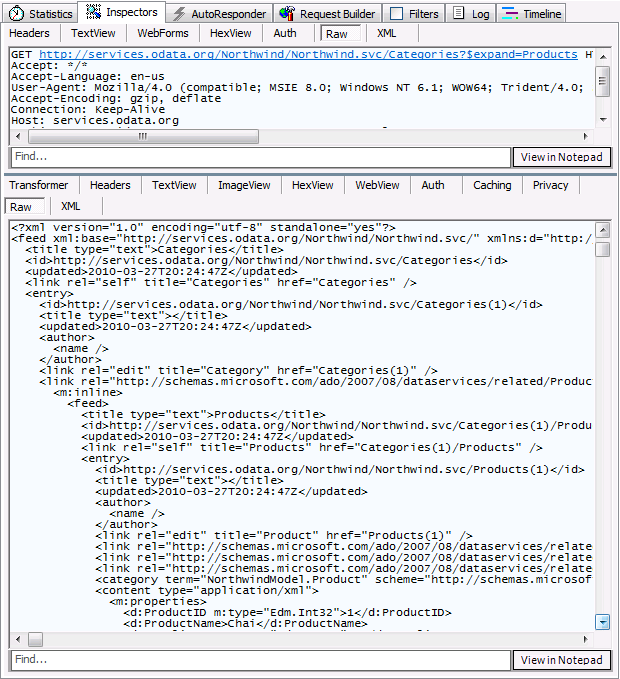The width and height of the screenshot is (620, 679).
Task: Click the 'Host: services.odata.org' header line
Action: tap(95, 121)
